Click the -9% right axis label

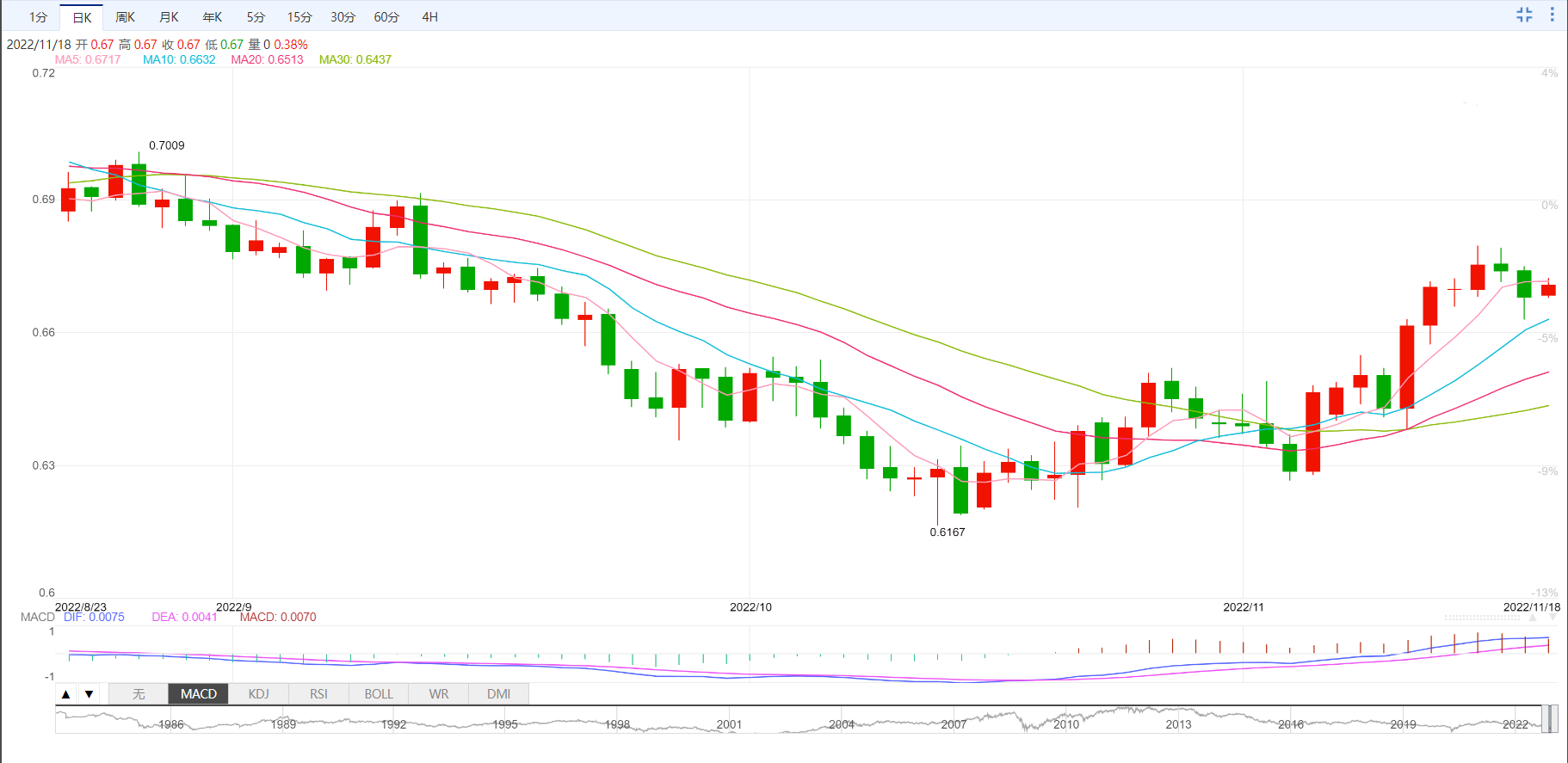[1547, 471]
